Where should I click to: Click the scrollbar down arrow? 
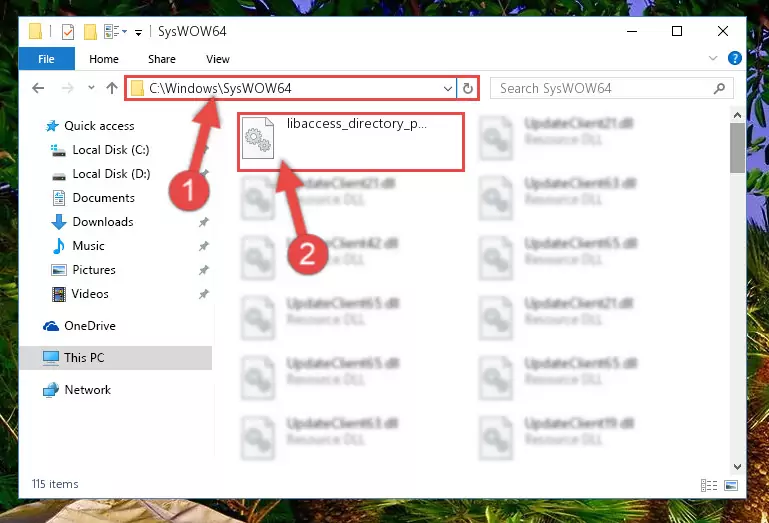[737, 467]
